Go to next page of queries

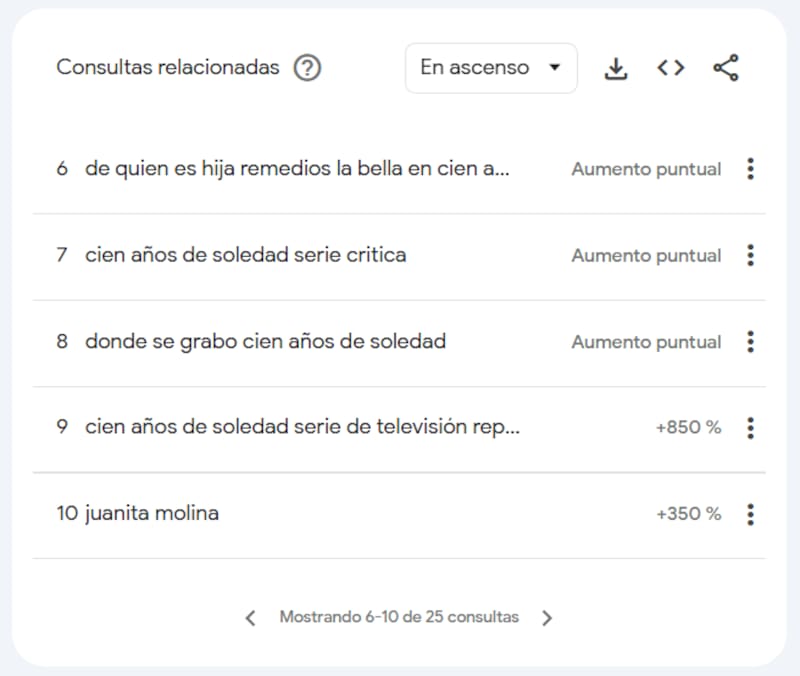(547, 618)
